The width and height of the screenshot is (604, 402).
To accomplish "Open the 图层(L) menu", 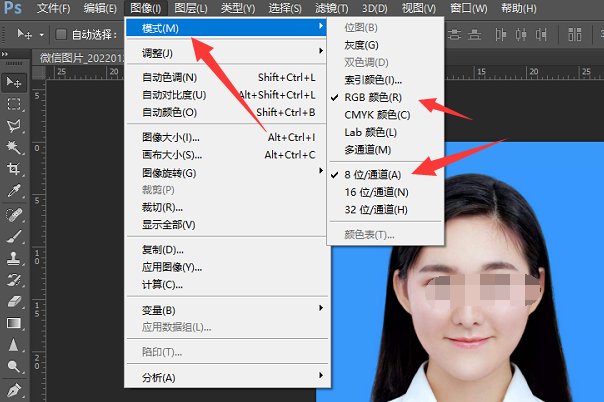I will (x=191, y=8).
